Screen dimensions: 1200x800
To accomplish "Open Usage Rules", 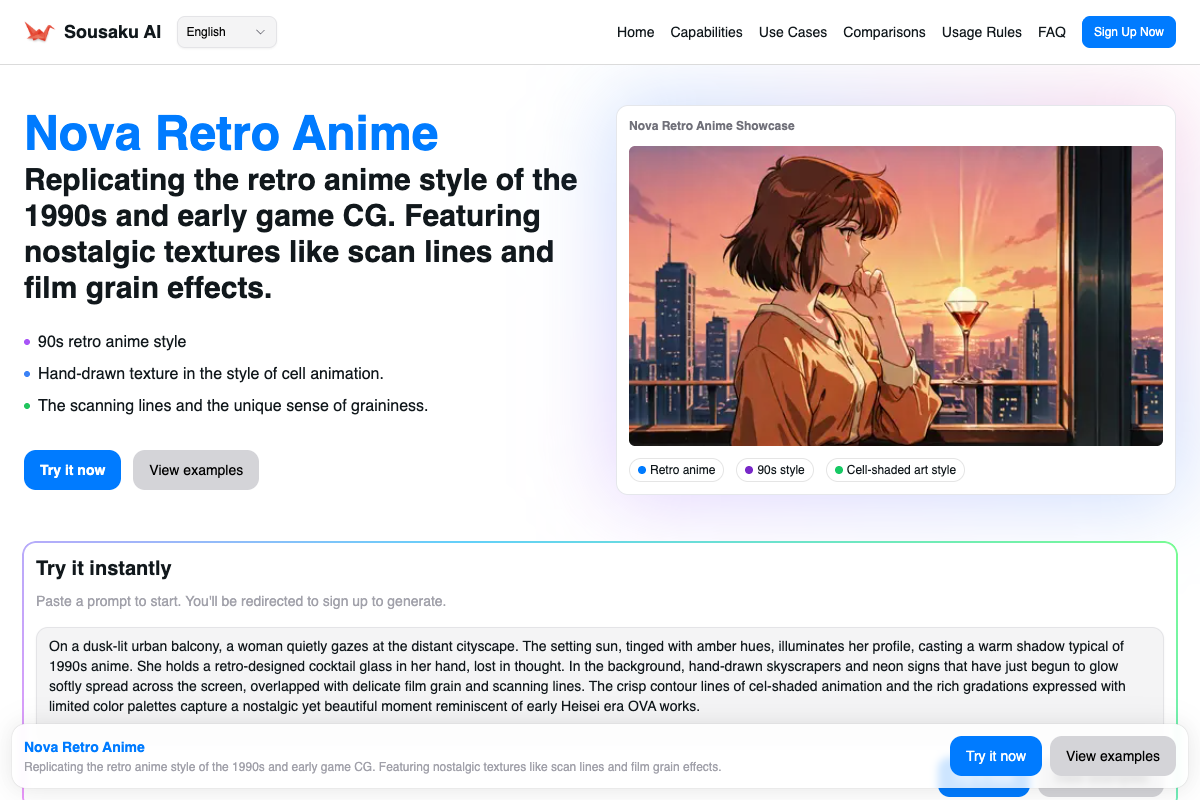I will click(x=981, y=32).
